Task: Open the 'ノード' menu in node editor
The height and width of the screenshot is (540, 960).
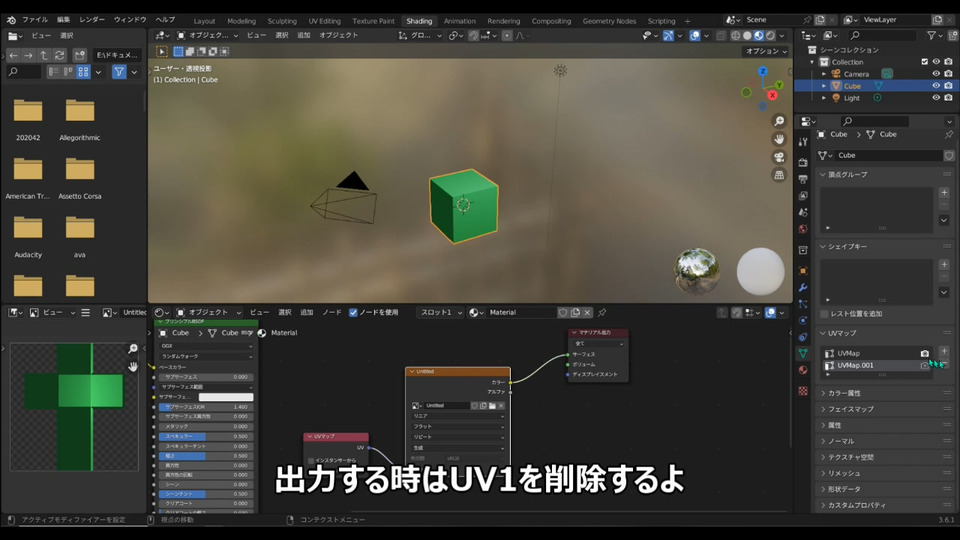Action: [332, 312]
